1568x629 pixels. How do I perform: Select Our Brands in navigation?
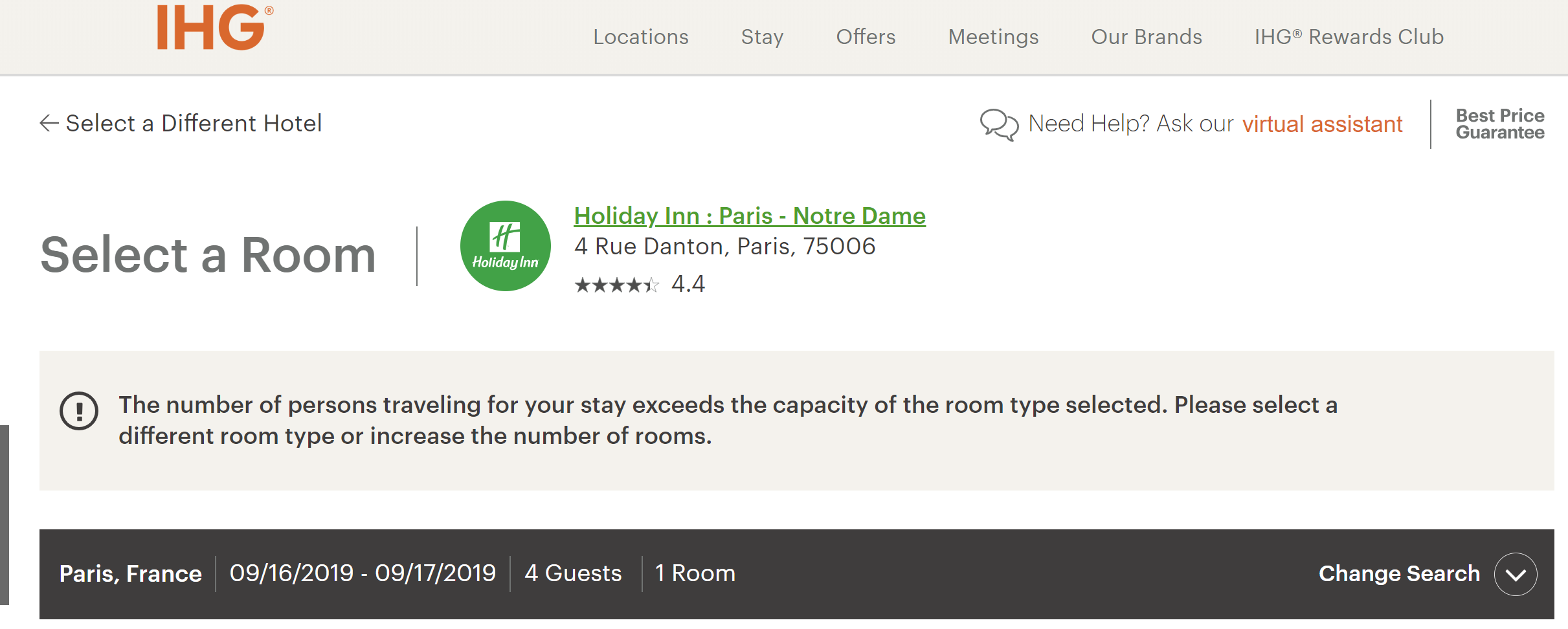(x=1146, y=37)
